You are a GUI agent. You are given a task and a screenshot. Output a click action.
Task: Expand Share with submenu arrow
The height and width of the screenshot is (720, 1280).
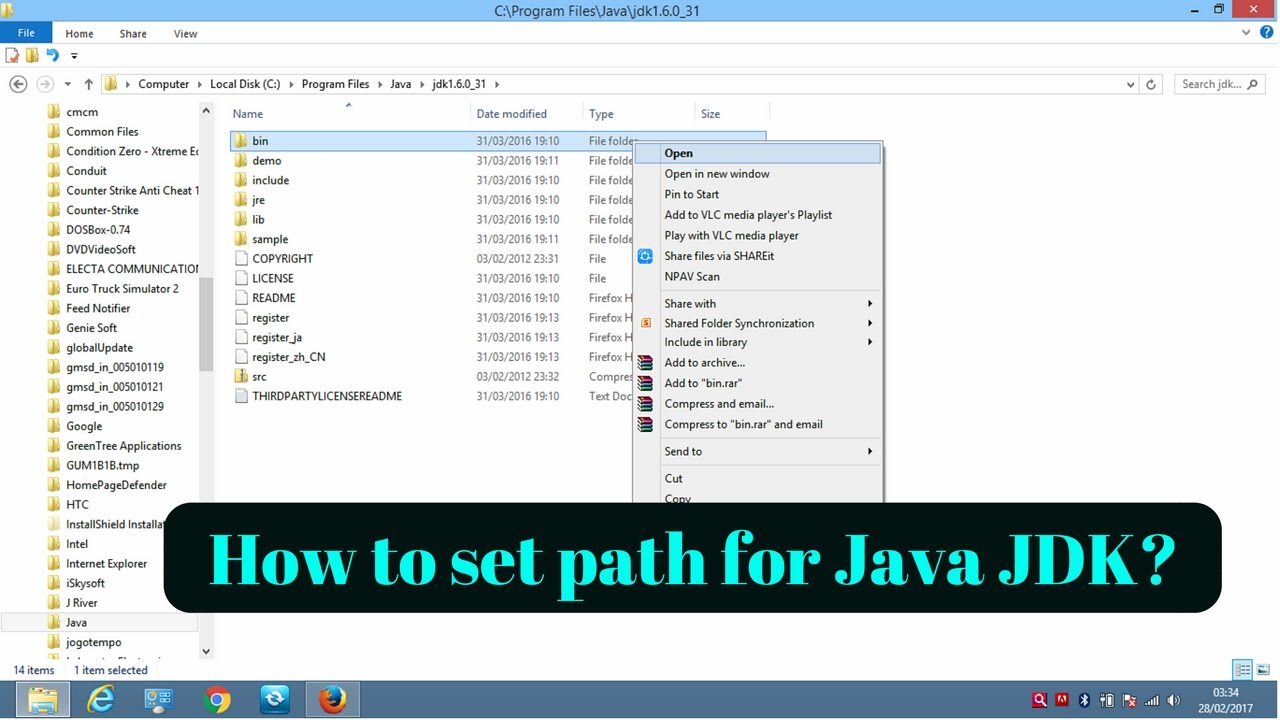point(870,304)
